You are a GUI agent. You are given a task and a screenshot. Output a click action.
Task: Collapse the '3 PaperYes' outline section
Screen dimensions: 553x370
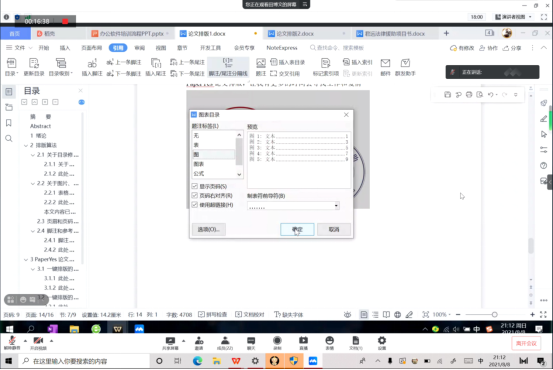(26, 260)
